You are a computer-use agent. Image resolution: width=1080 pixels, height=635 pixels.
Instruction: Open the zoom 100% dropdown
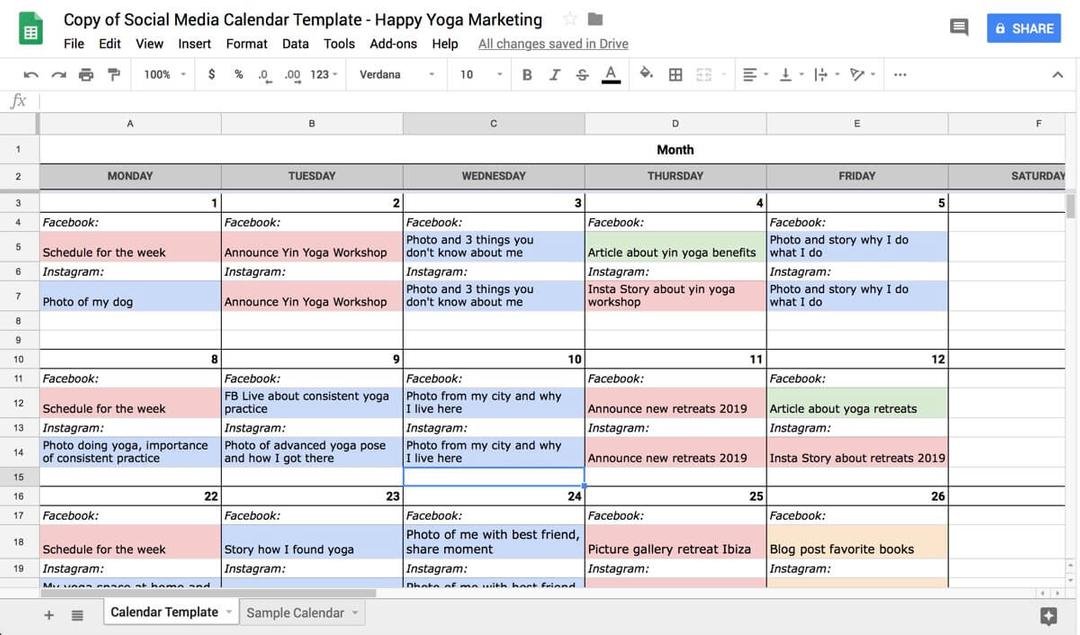click(x=165, y=75)
